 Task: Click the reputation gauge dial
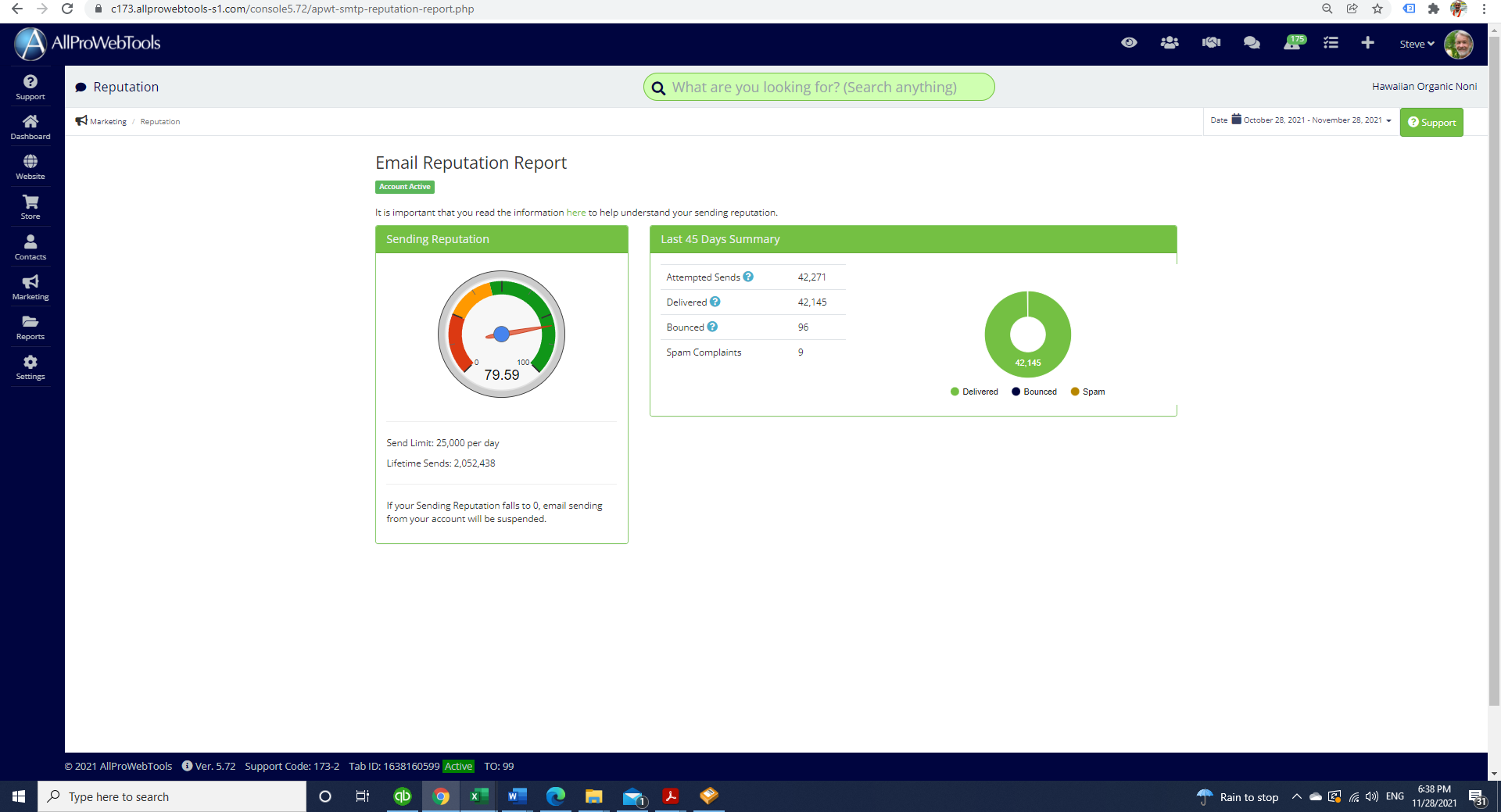[x=502, y=334]
